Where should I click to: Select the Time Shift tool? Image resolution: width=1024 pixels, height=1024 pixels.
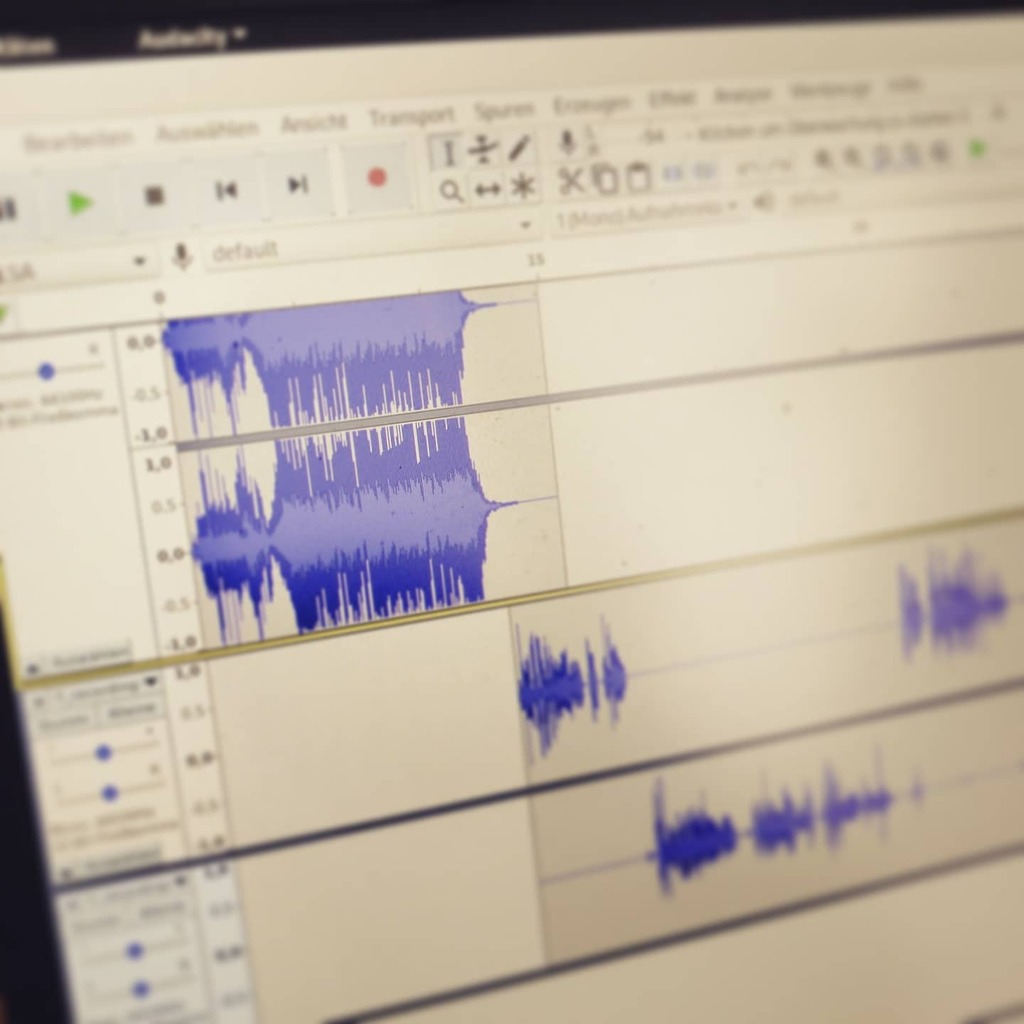pos(487,189)
